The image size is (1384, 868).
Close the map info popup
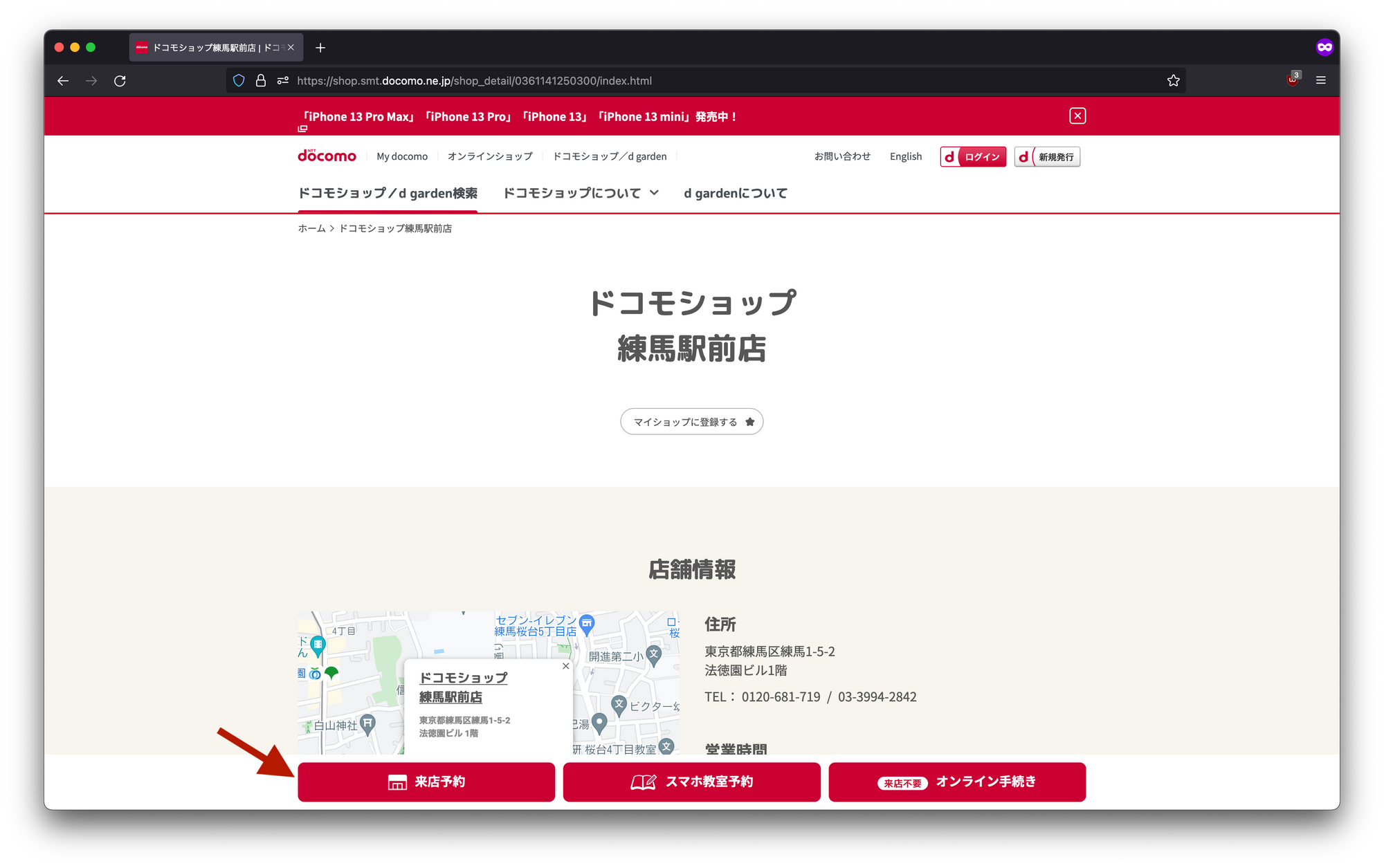(565, 666)
